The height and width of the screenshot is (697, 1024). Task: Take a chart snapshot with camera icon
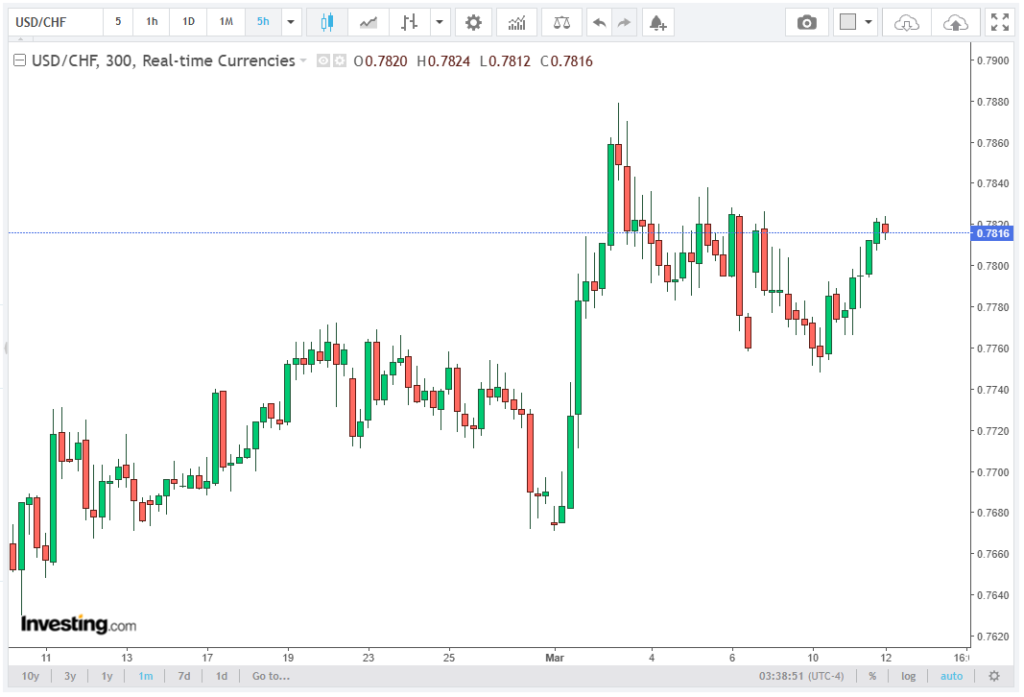tap(806, 22)
